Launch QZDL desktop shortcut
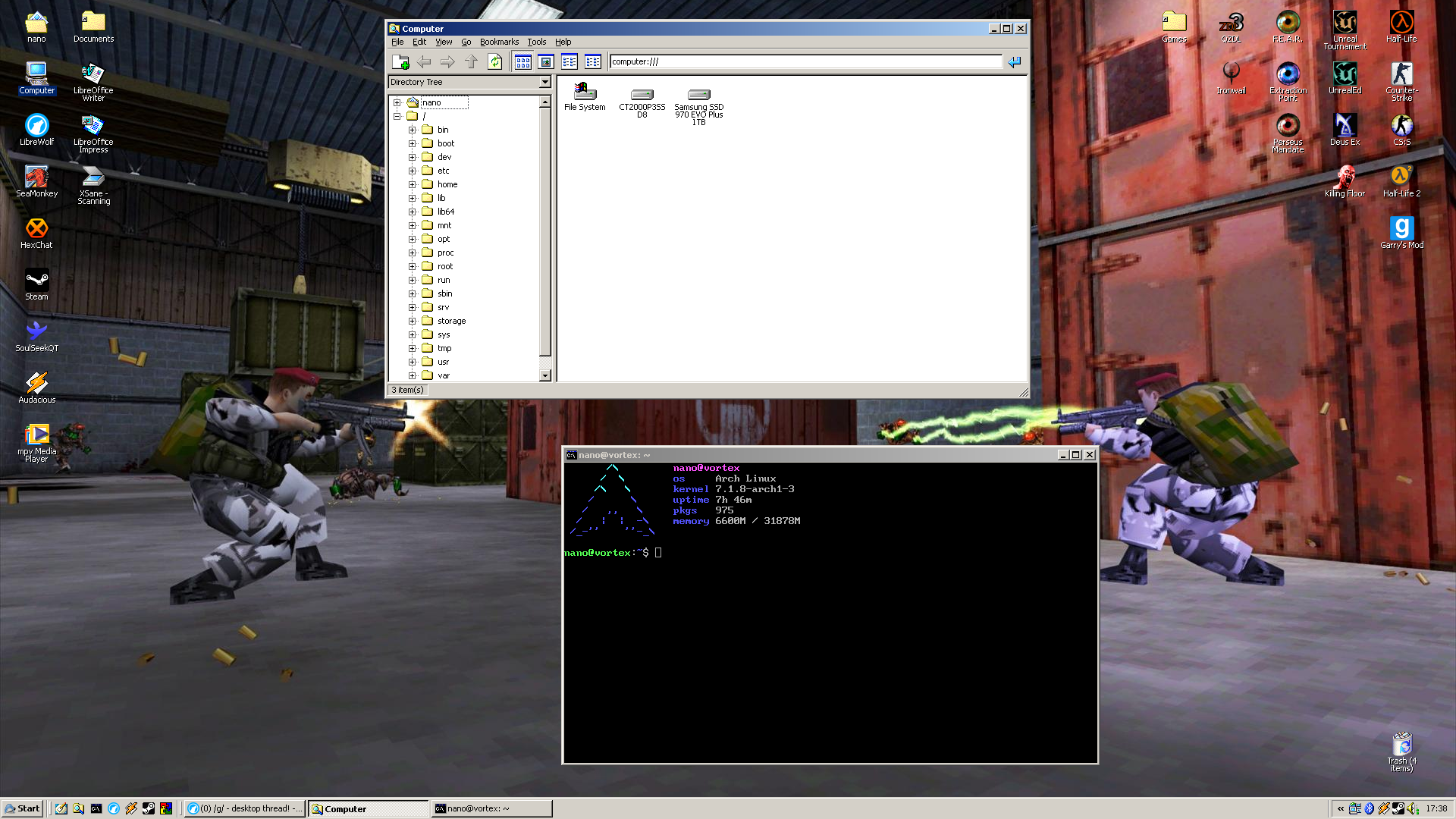 coord(1231,27)
